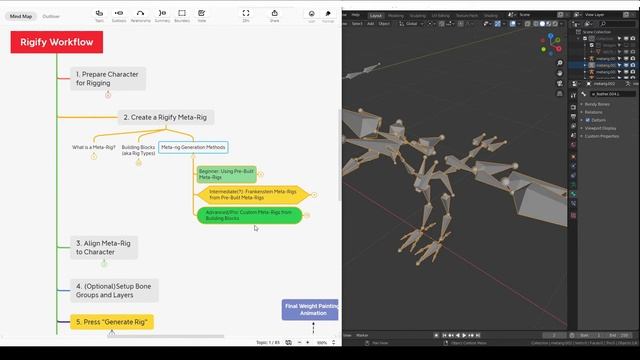Click the Topic tool icon in XMind toolbar

click(x=99, y=13)
